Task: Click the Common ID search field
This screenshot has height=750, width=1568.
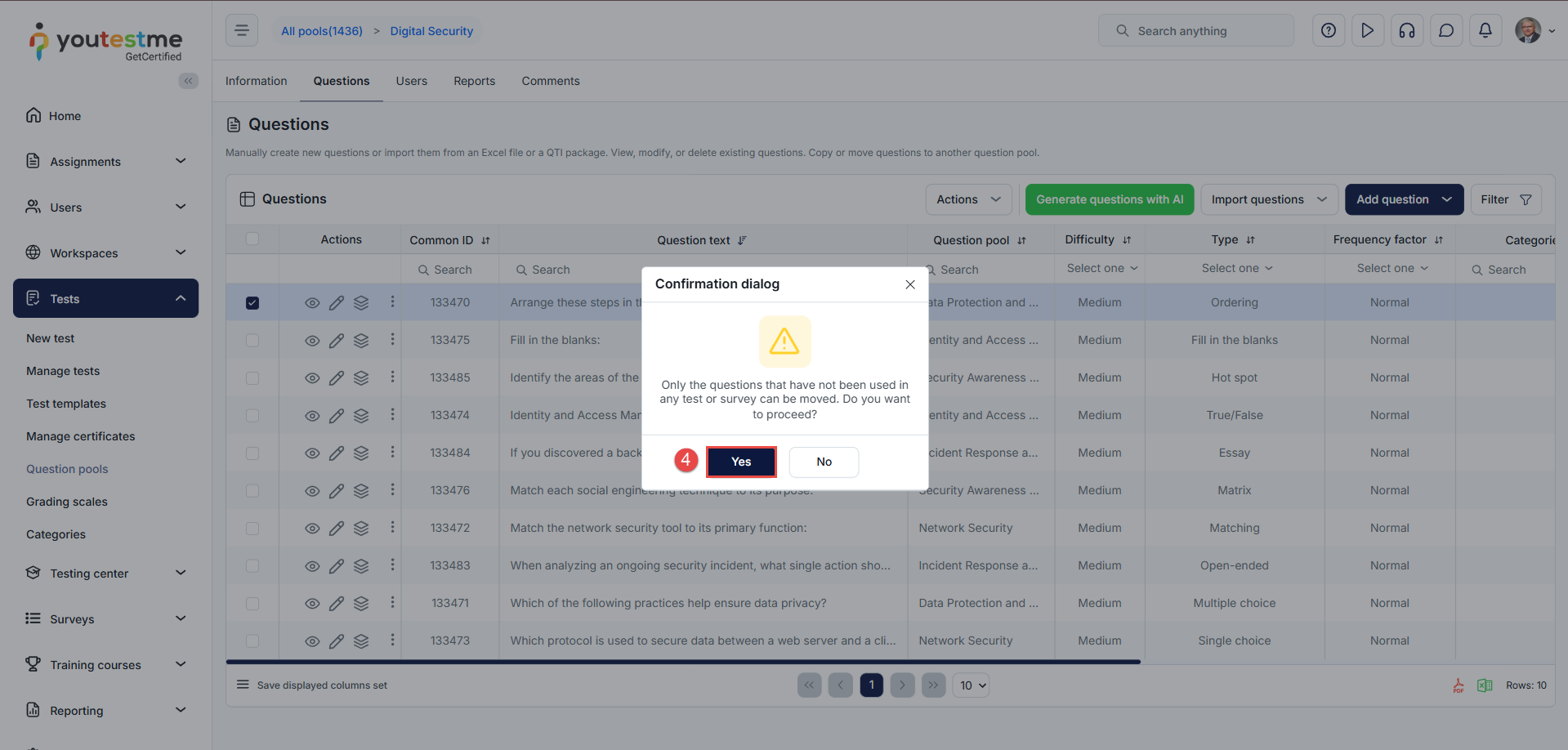Action: pyautogui.click(x=449, y=270)
